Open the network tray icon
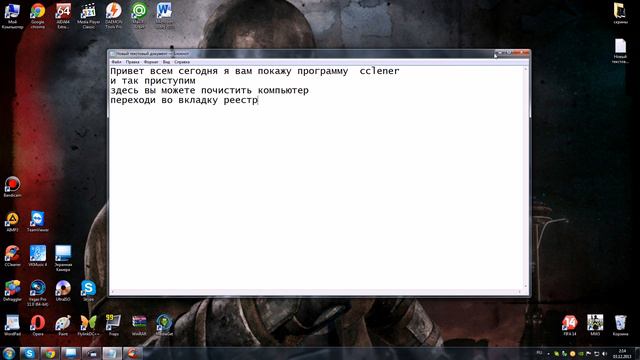 tap(597, 354)
